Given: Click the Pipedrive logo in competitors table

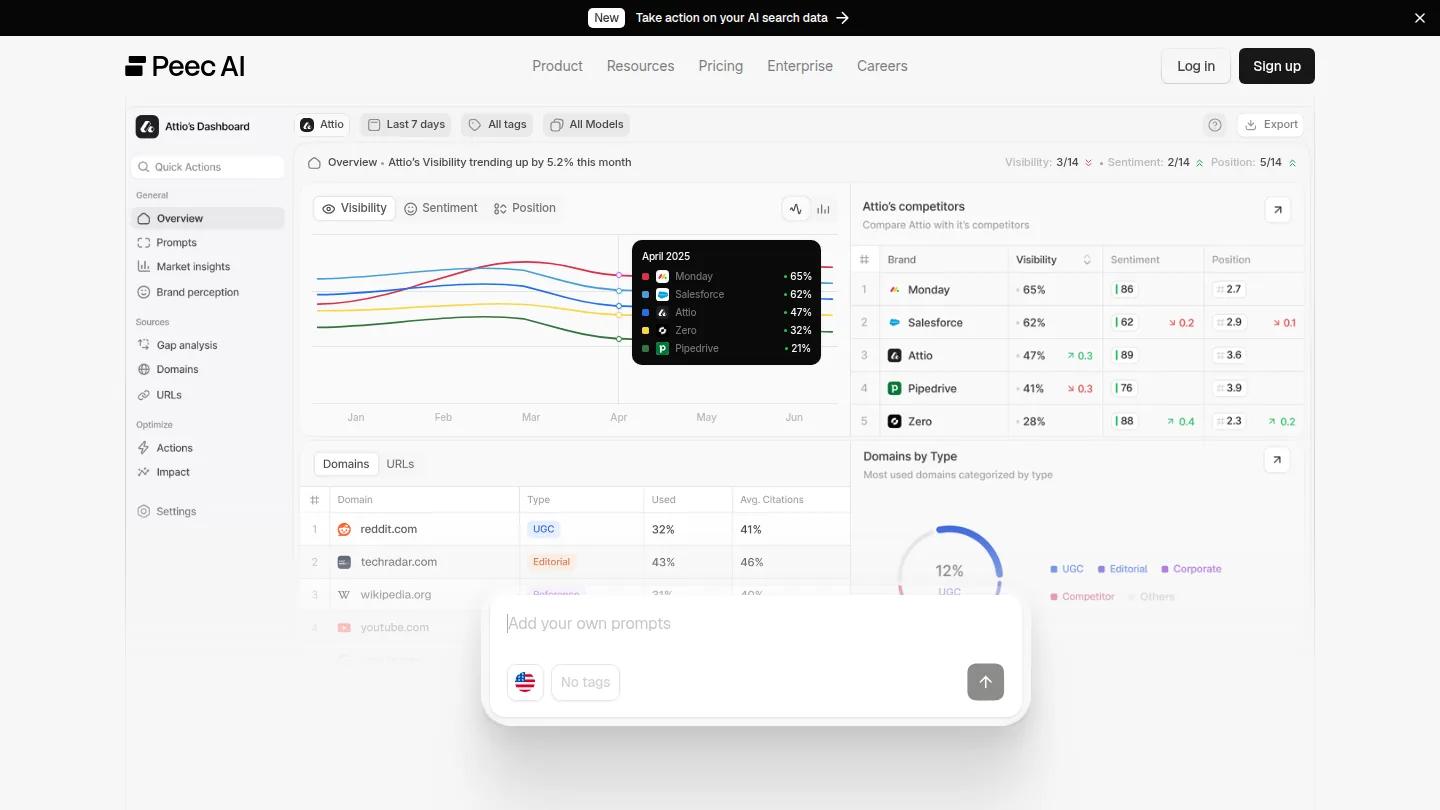Looking at the screenshot, I should (x=895, y=388).
